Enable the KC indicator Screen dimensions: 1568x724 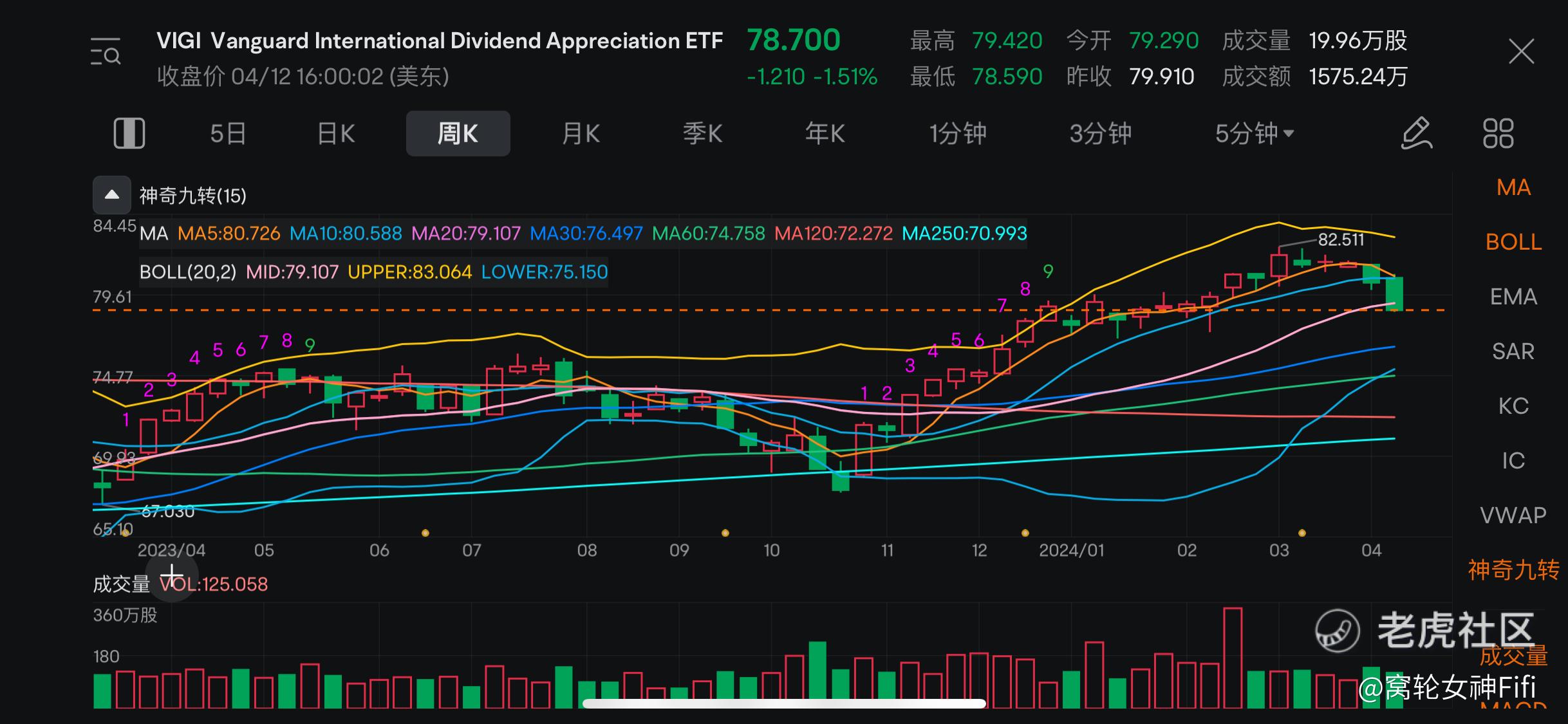[1513, 406]
